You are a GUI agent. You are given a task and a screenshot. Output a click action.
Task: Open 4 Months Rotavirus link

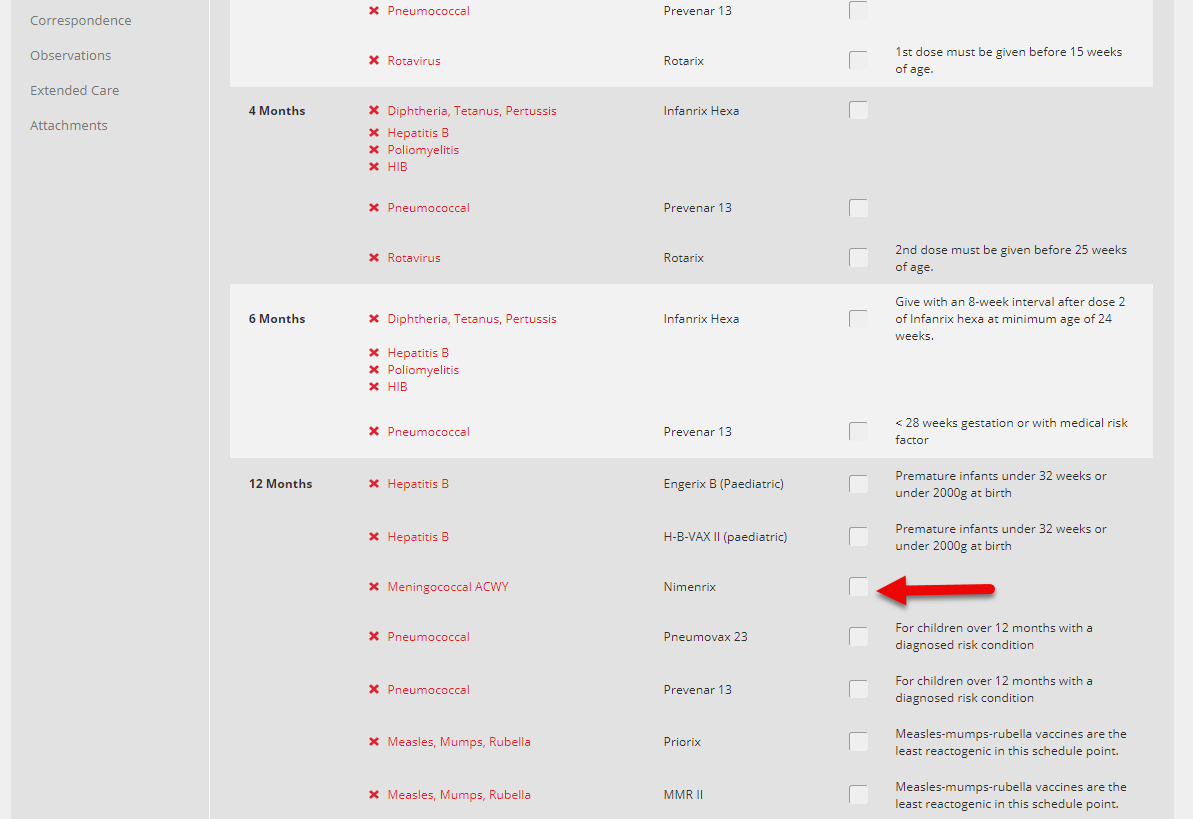click(x=414, y=258)
